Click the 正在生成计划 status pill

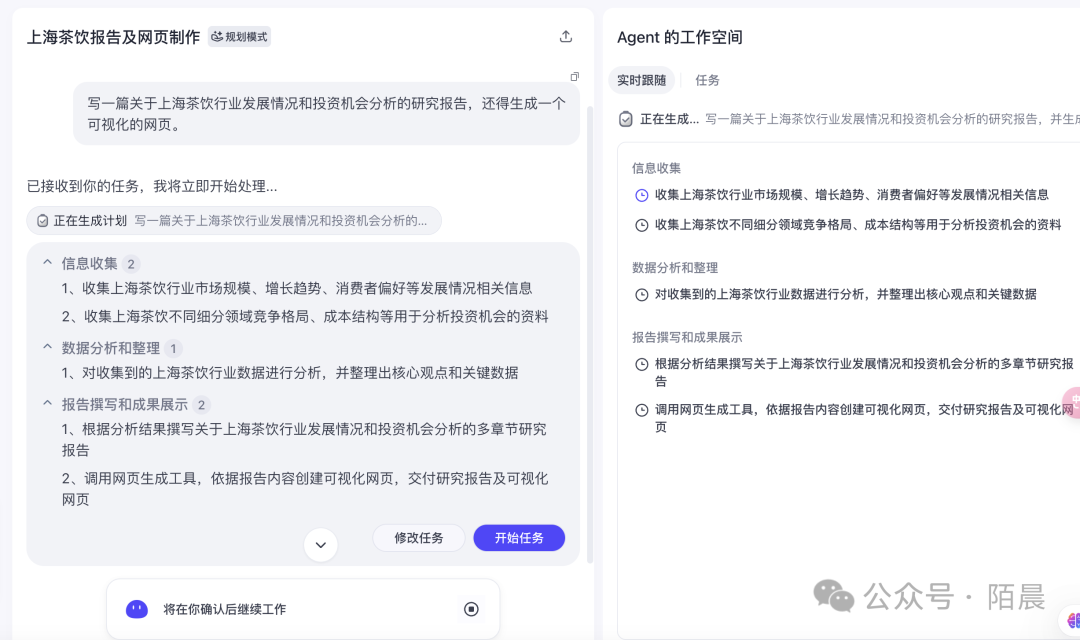click(234, 221)
